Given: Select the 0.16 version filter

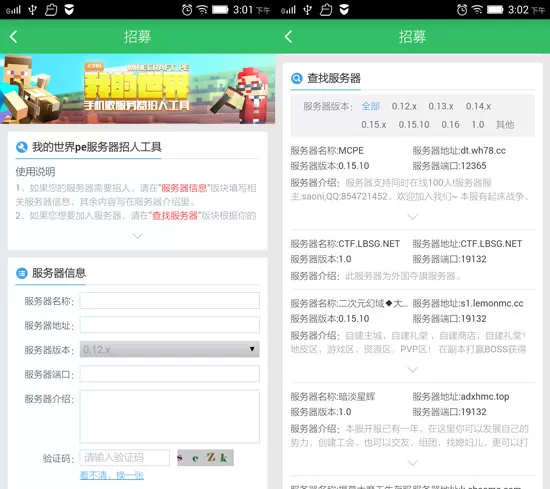Looking at the screenshot, I should 450,125.
